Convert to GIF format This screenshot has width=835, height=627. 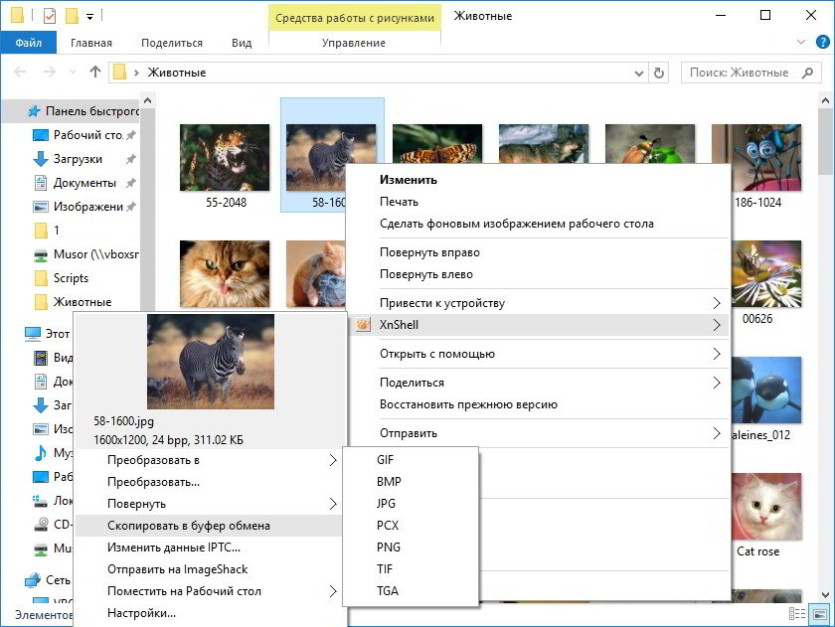[385, 460]
